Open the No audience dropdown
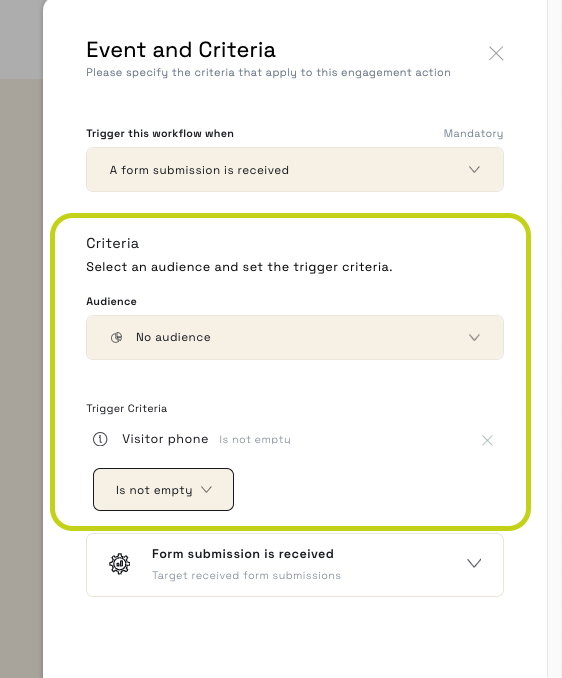 (x=295, y=337)
